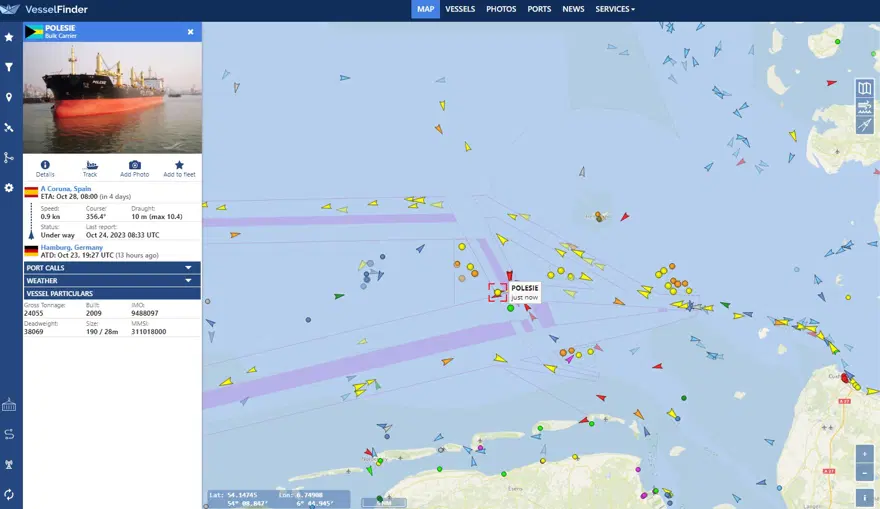This screenshot has width=880, height=509.
Task: Toggle the wind and waves weather overlay
Action: [x=864, y=107]
